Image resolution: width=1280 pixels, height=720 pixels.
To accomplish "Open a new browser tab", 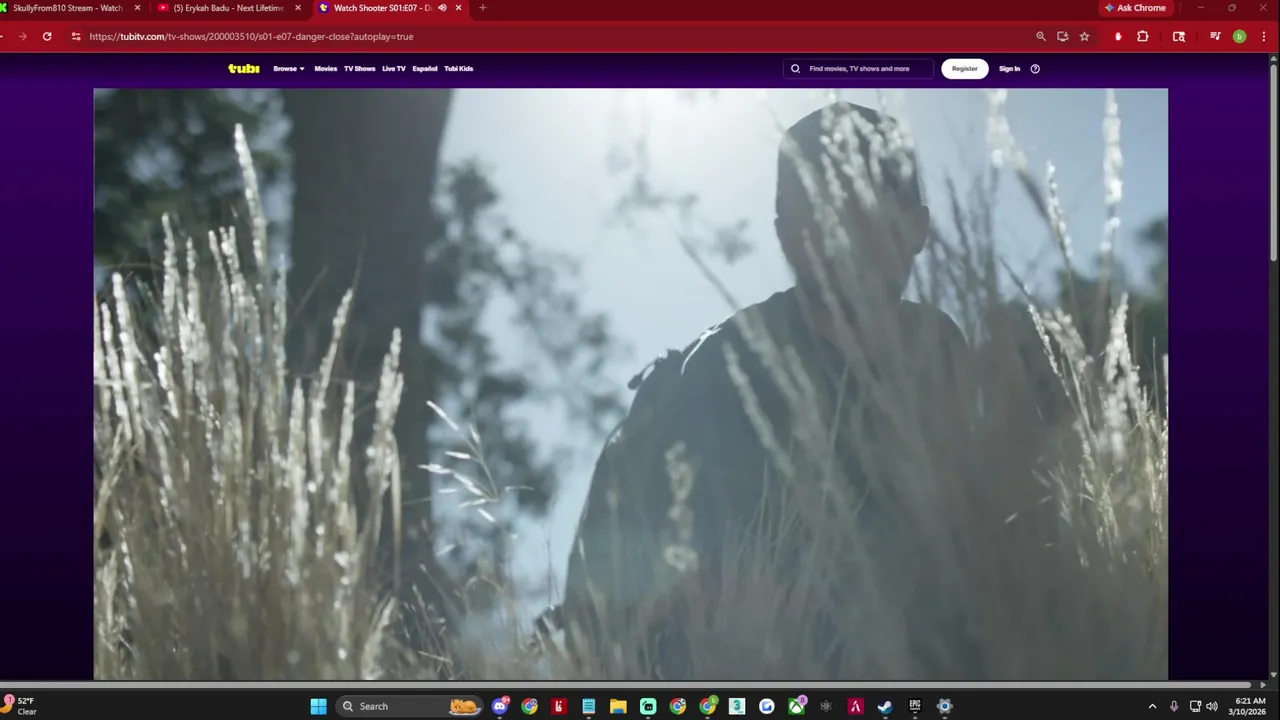I will [x=482, y=8].
